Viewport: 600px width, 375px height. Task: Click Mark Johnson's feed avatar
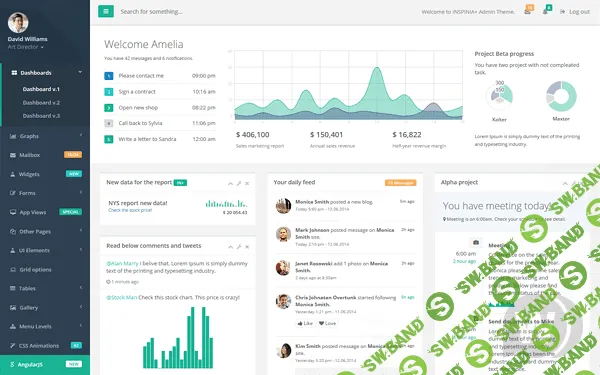(x=283, y=234)
